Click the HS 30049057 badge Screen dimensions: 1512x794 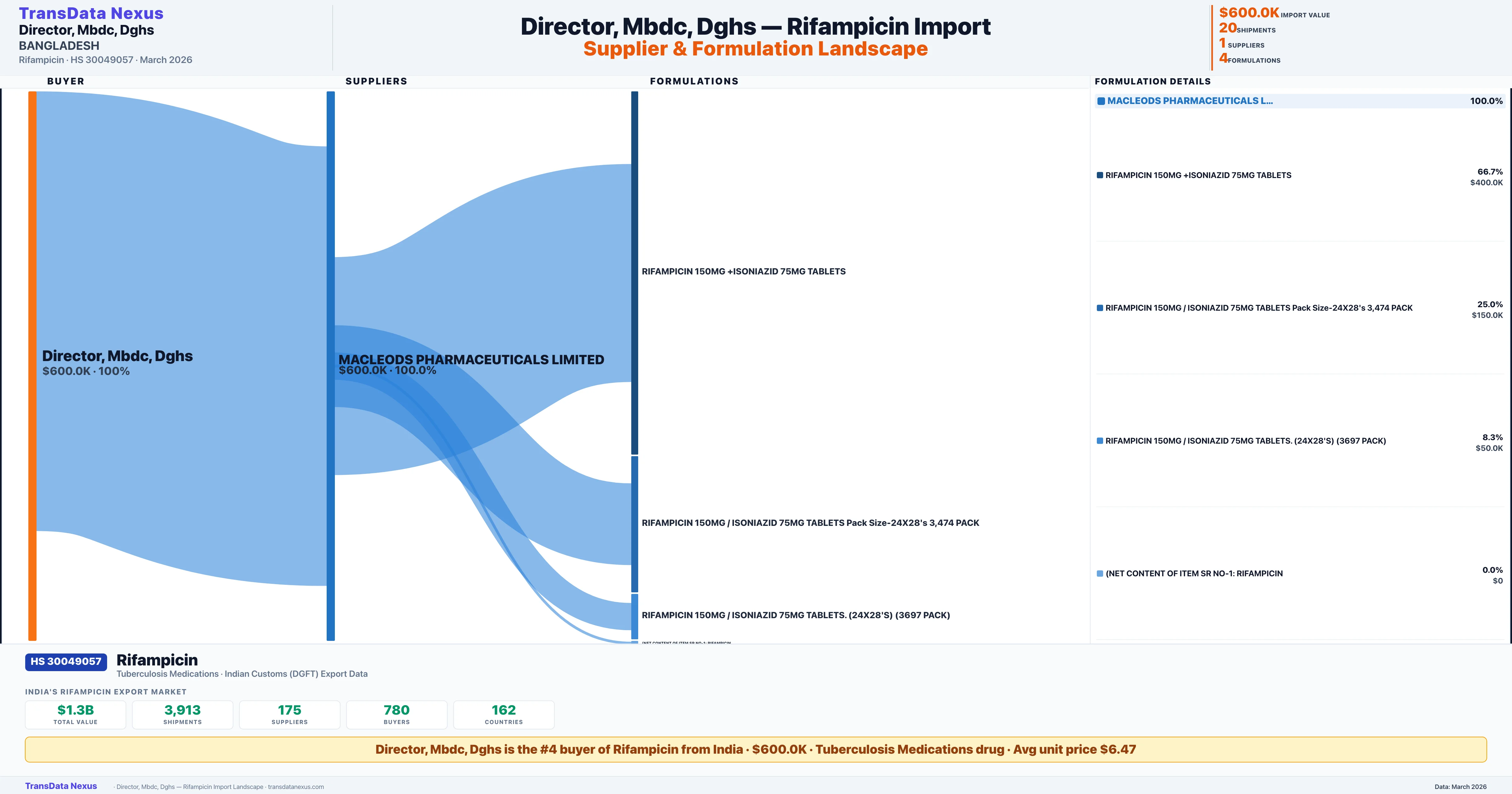click(x=66, y=661)
